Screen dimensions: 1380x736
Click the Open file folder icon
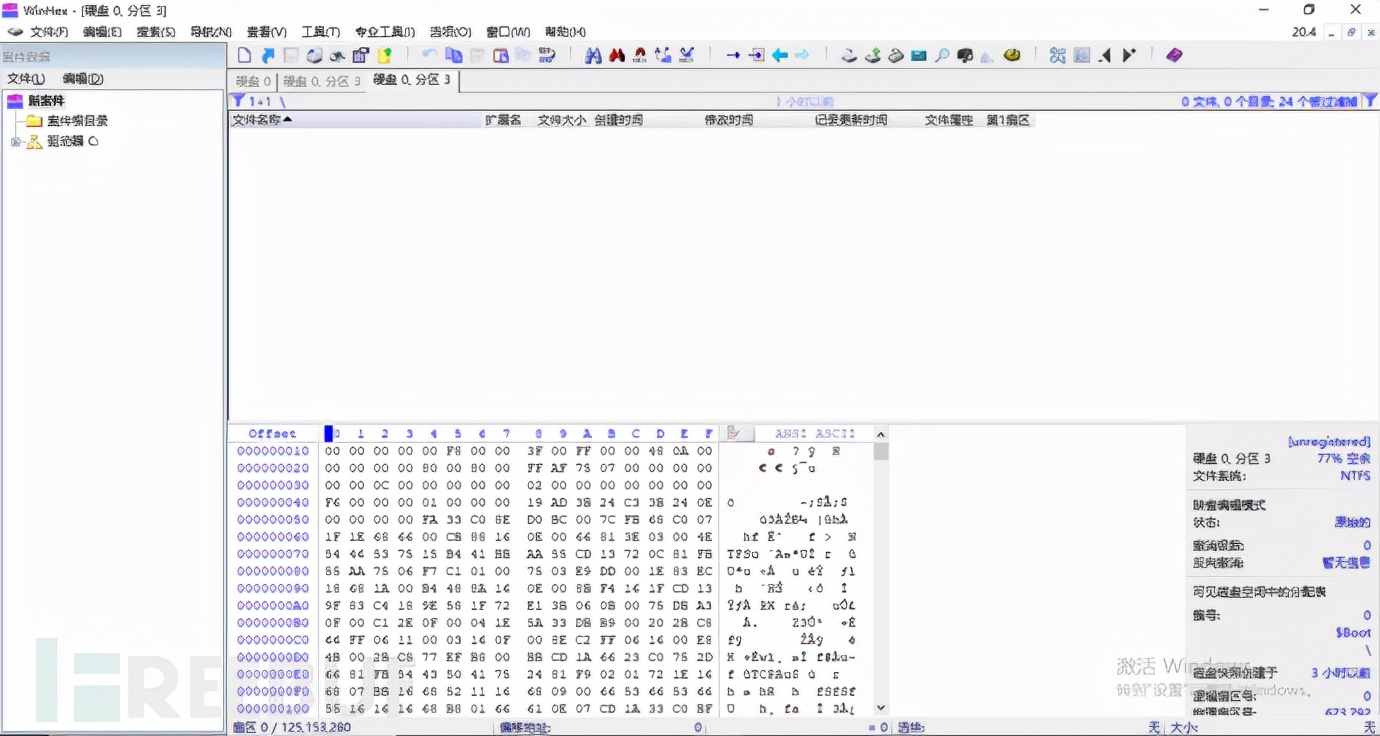coord(268,55)
